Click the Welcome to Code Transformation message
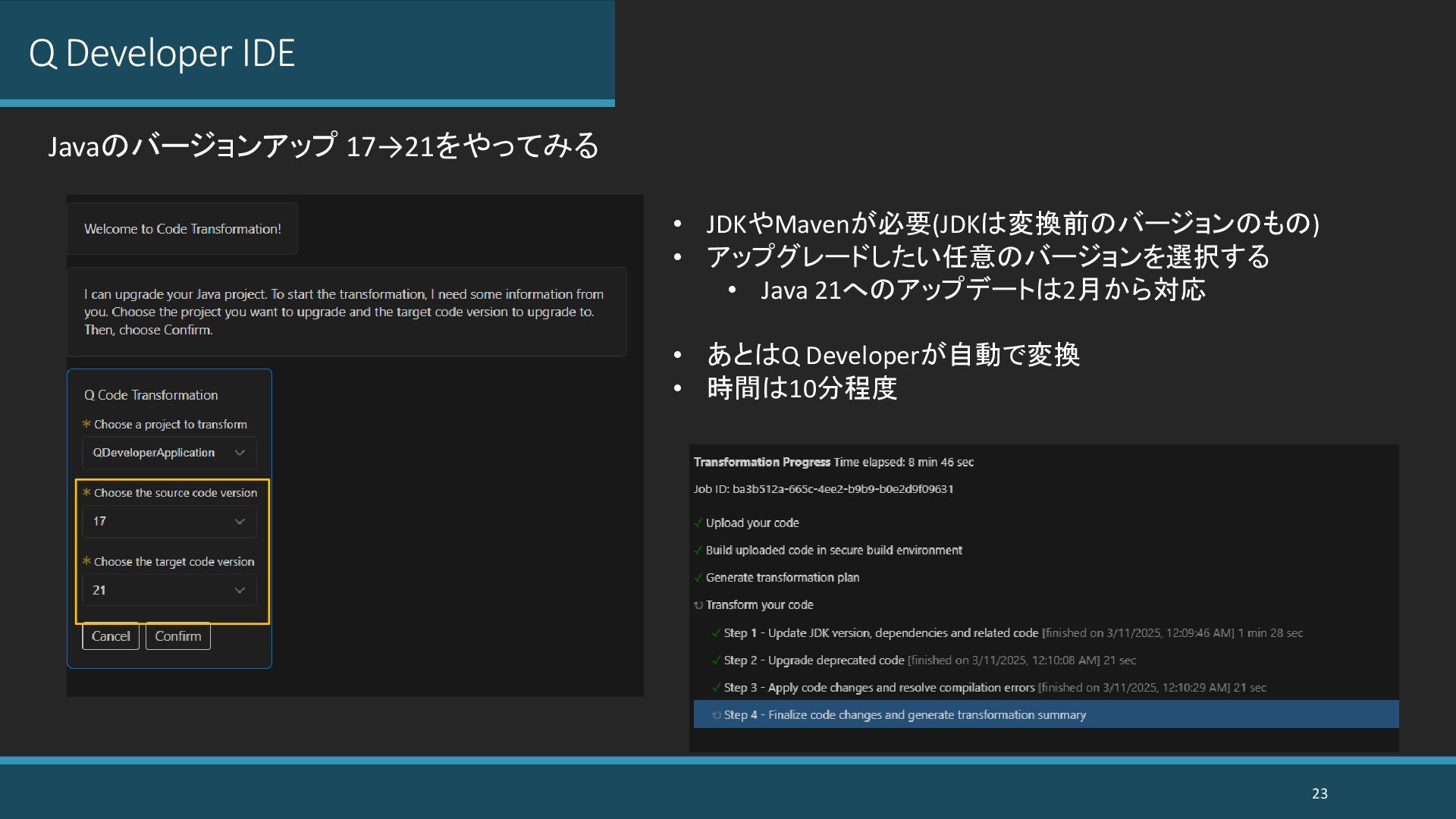1456x819 pixels. 182,229
